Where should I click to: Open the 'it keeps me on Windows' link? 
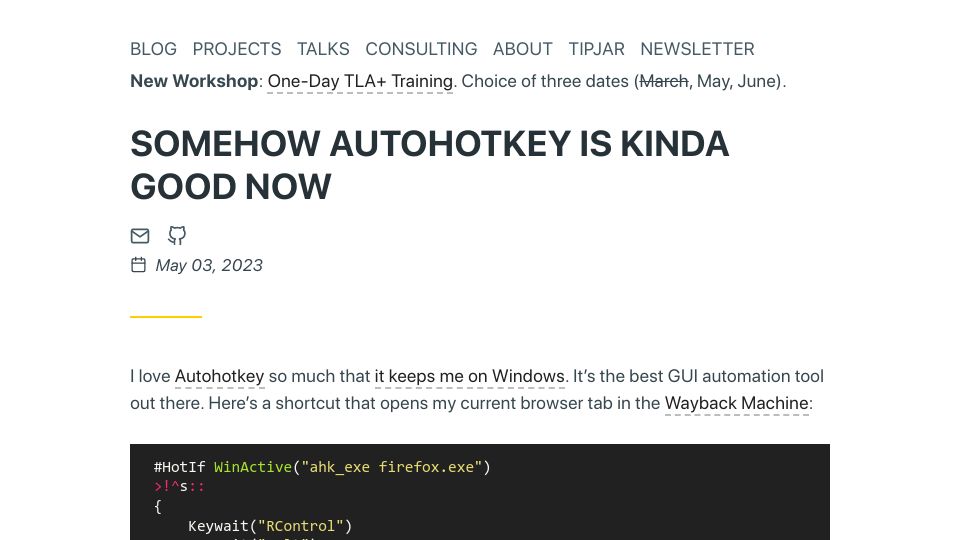pyautogui.click(x=470, y=376)
